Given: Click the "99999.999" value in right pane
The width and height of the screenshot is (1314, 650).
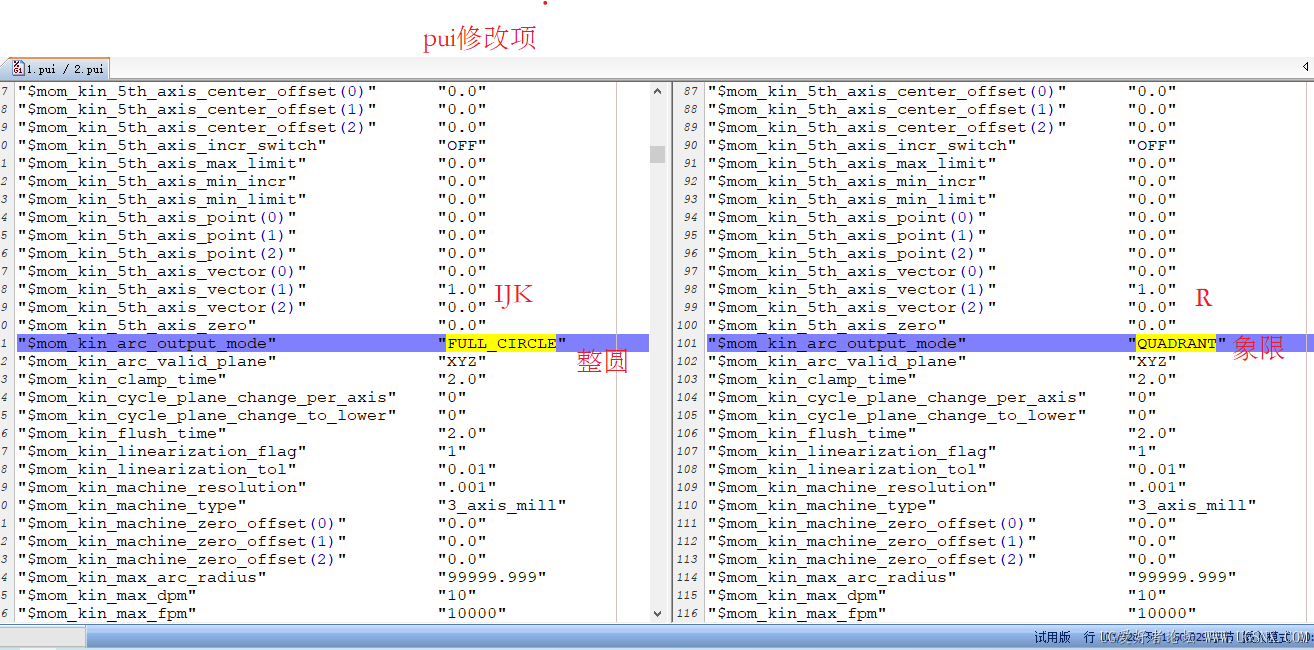Looking at the screenshot, I should coord(1182,577).
